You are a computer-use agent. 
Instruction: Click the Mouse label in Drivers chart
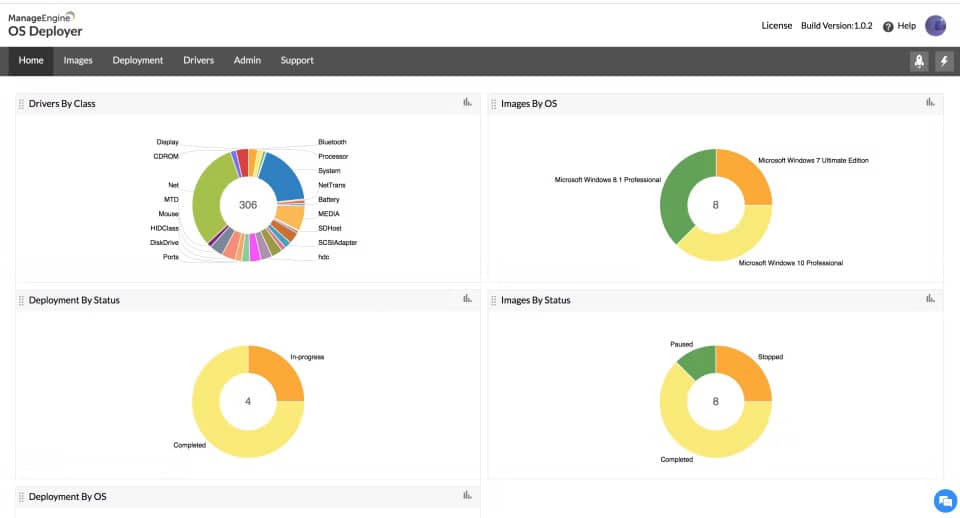tap(168, 214)
